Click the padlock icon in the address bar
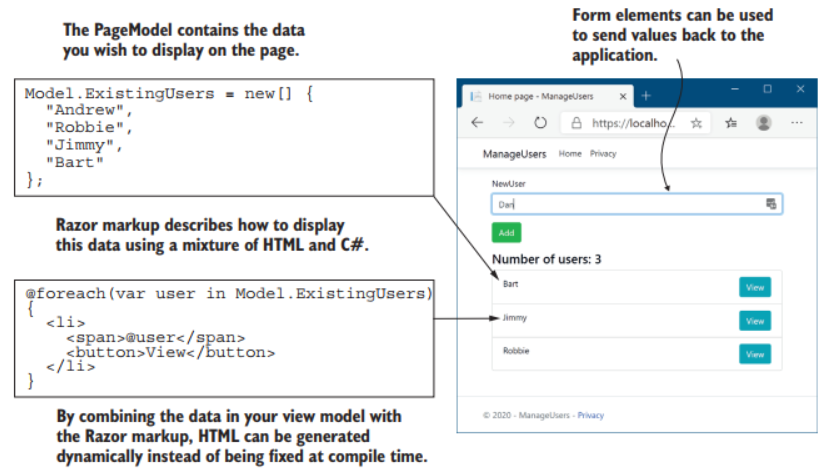834x469 pixels. [575, 123]
